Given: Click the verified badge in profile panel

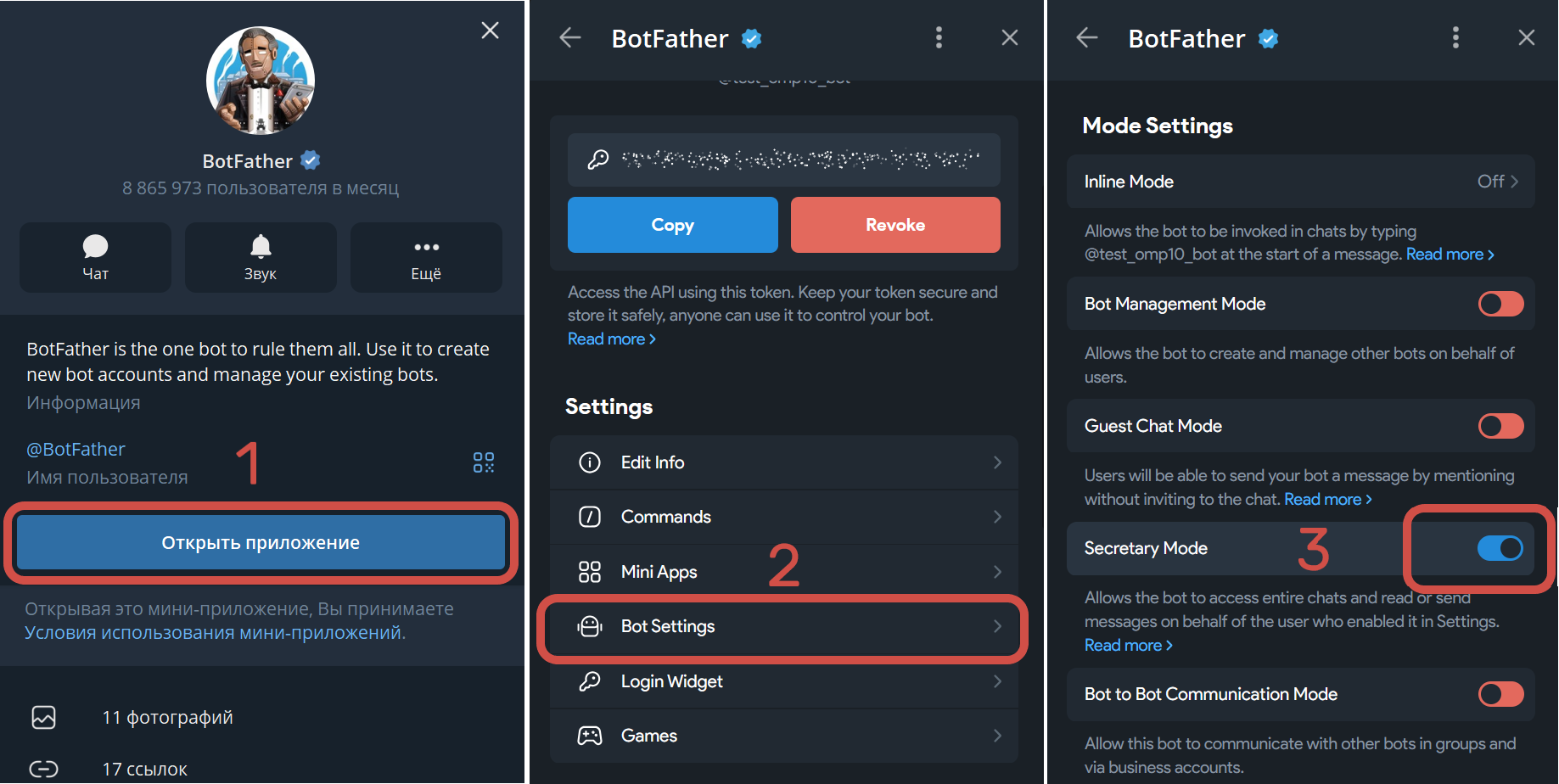Looking at the screenshot, I should click(311, 160).
